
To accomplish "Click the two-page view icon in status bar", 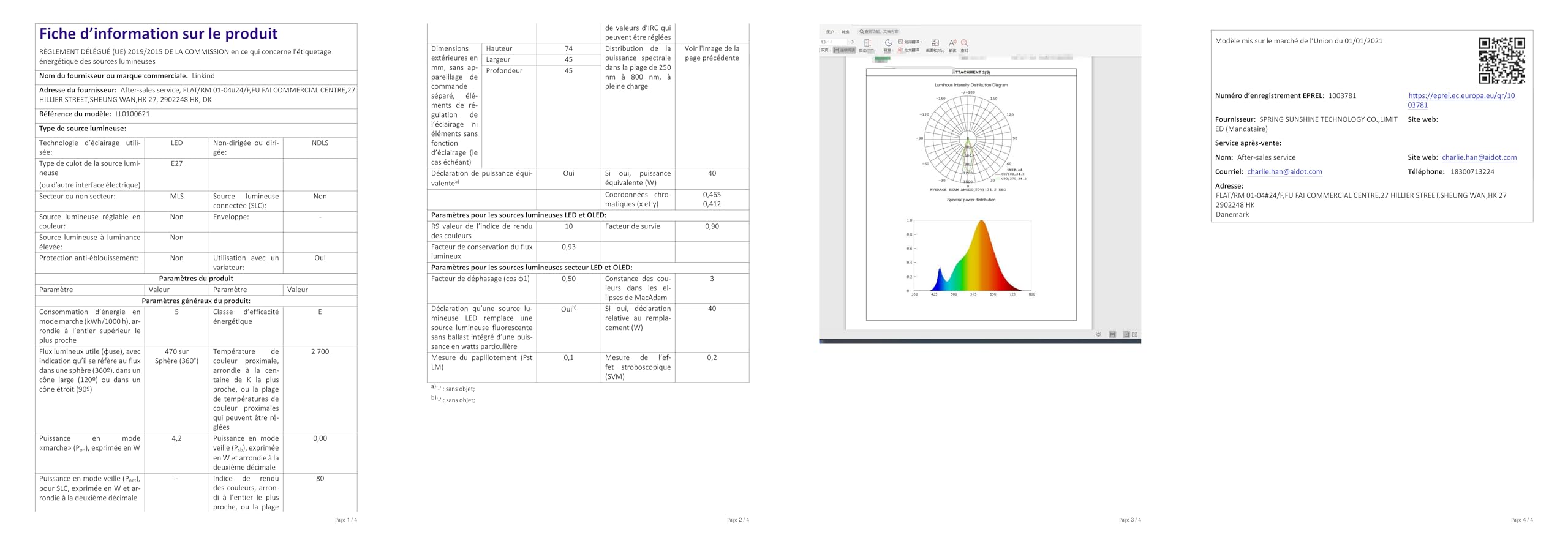I will (x=1134, y=334).
